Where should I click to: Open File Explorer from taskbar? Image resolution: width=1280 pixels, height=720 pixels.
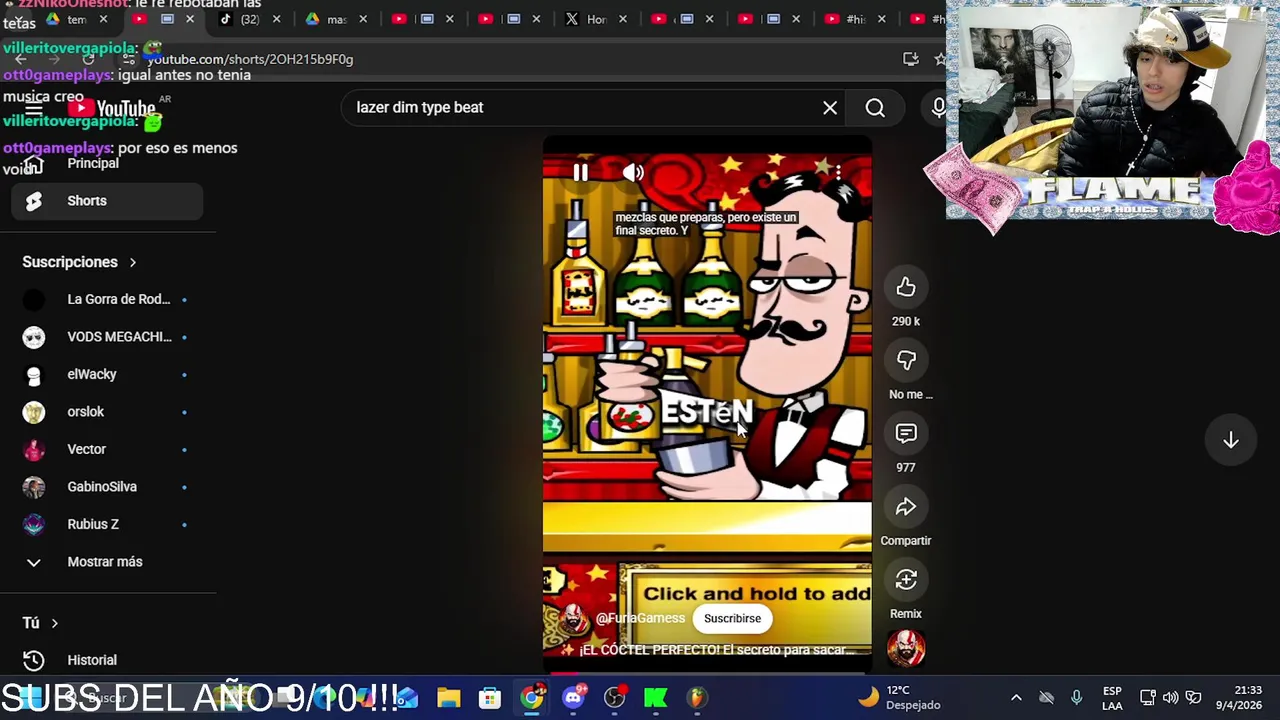point(448,698)
